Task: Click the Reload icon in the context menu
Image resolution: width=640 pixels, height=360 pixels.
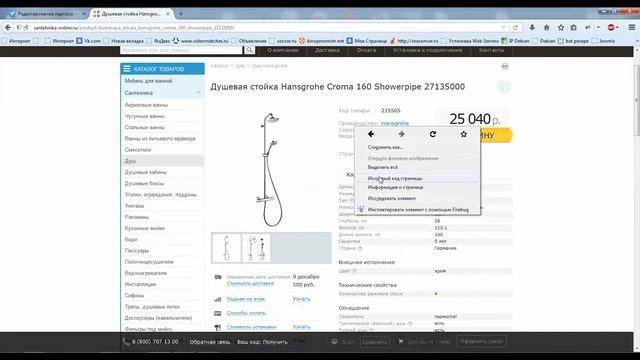Action: 433,134
